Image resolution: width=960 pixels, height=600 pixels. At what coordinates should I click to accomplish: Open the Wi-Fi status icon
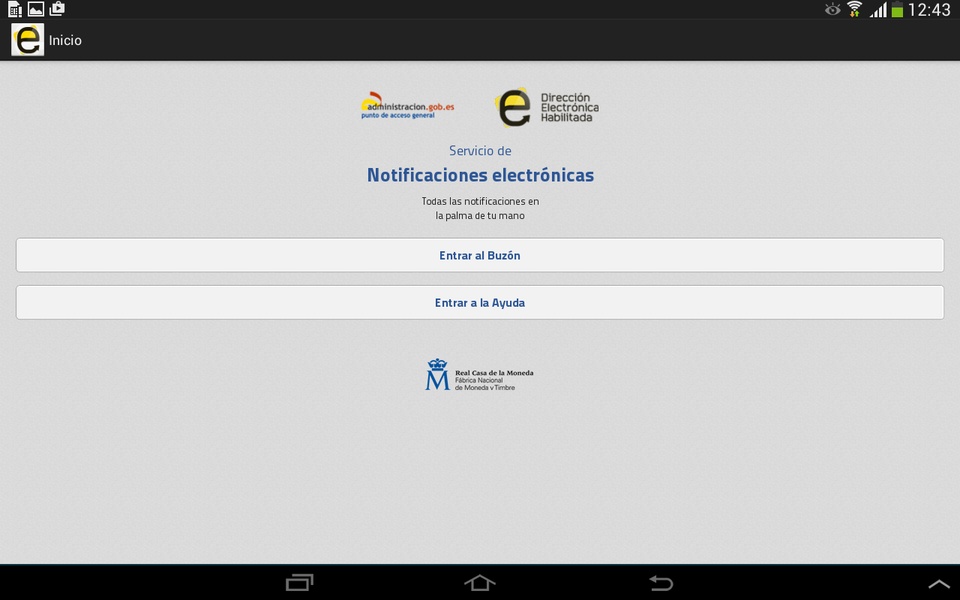click(x=855, y=9)
